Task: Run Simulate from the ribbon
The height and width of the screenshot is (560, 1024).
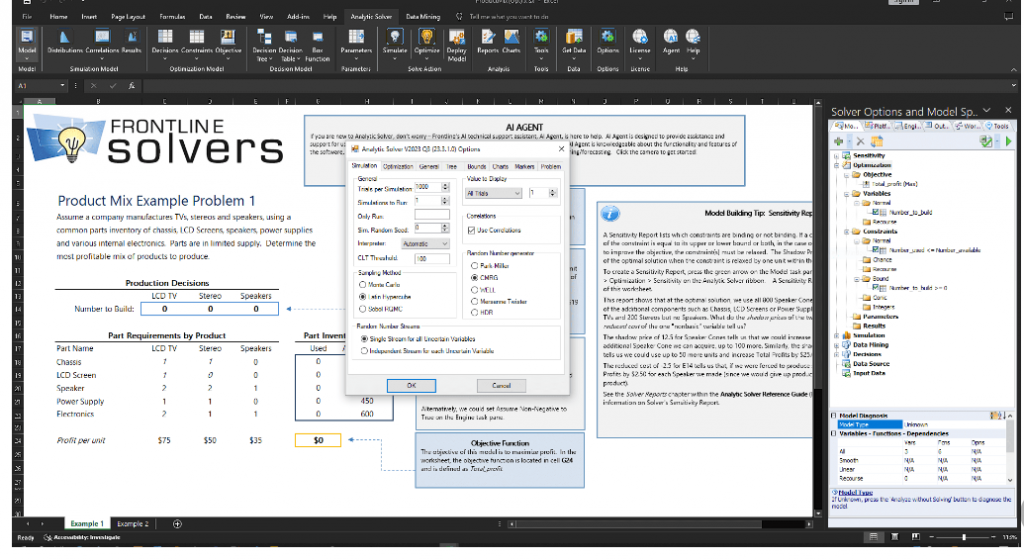Action: point(394,42)
